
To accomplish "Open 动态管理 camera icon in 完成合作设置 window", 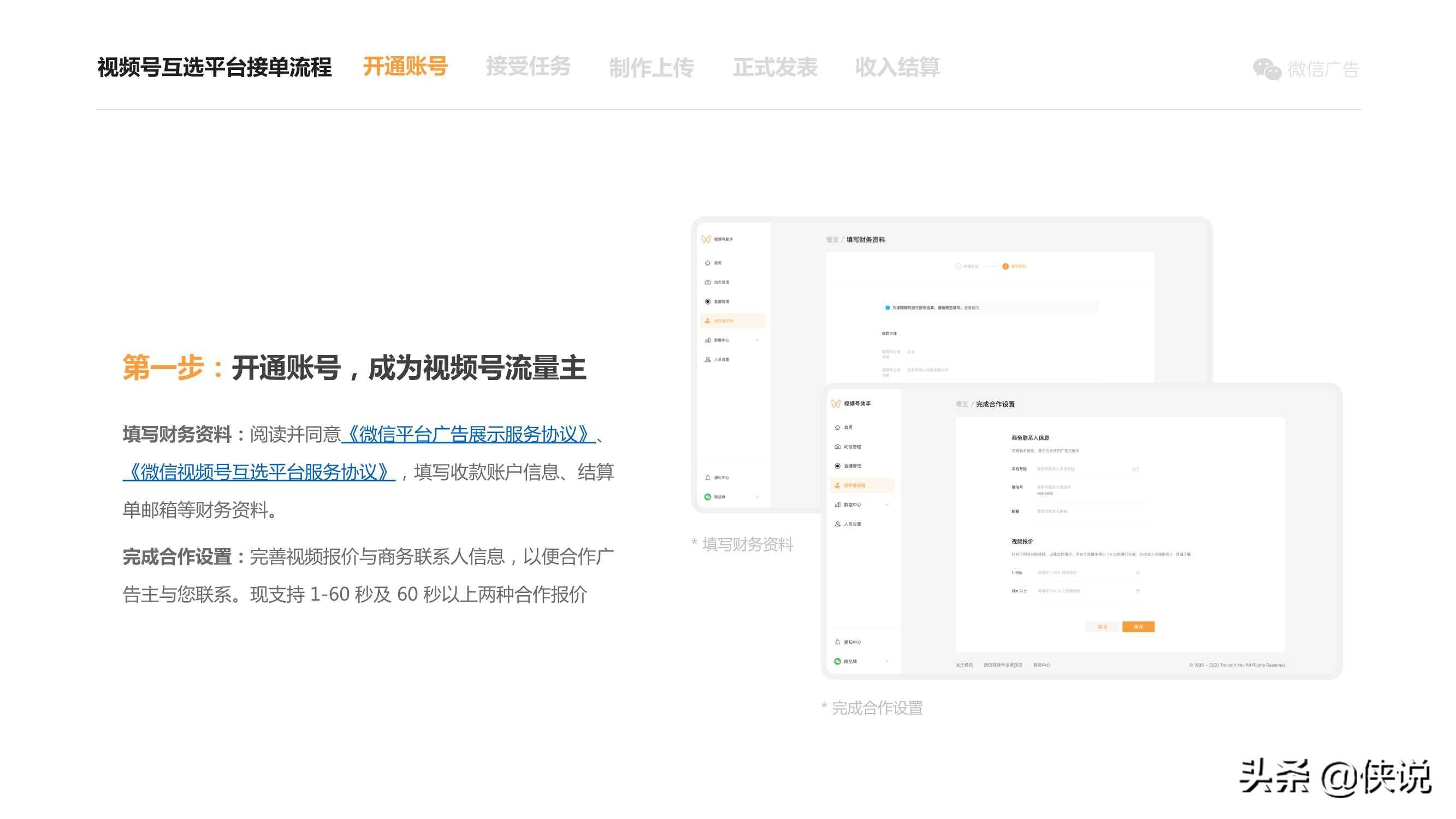I will tap(838, 447).
